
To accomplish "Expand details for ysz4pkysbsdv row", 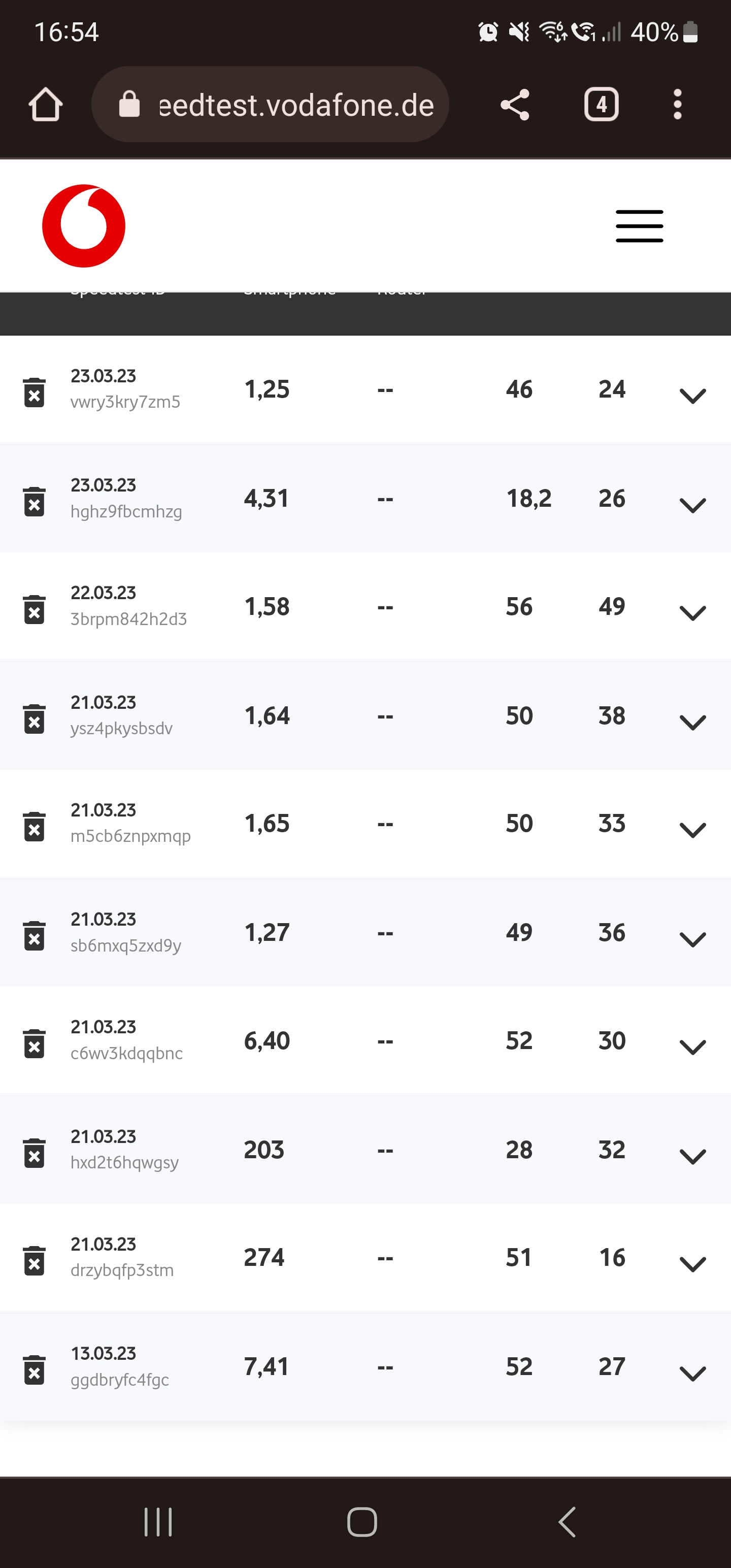I will coord(692,722).
